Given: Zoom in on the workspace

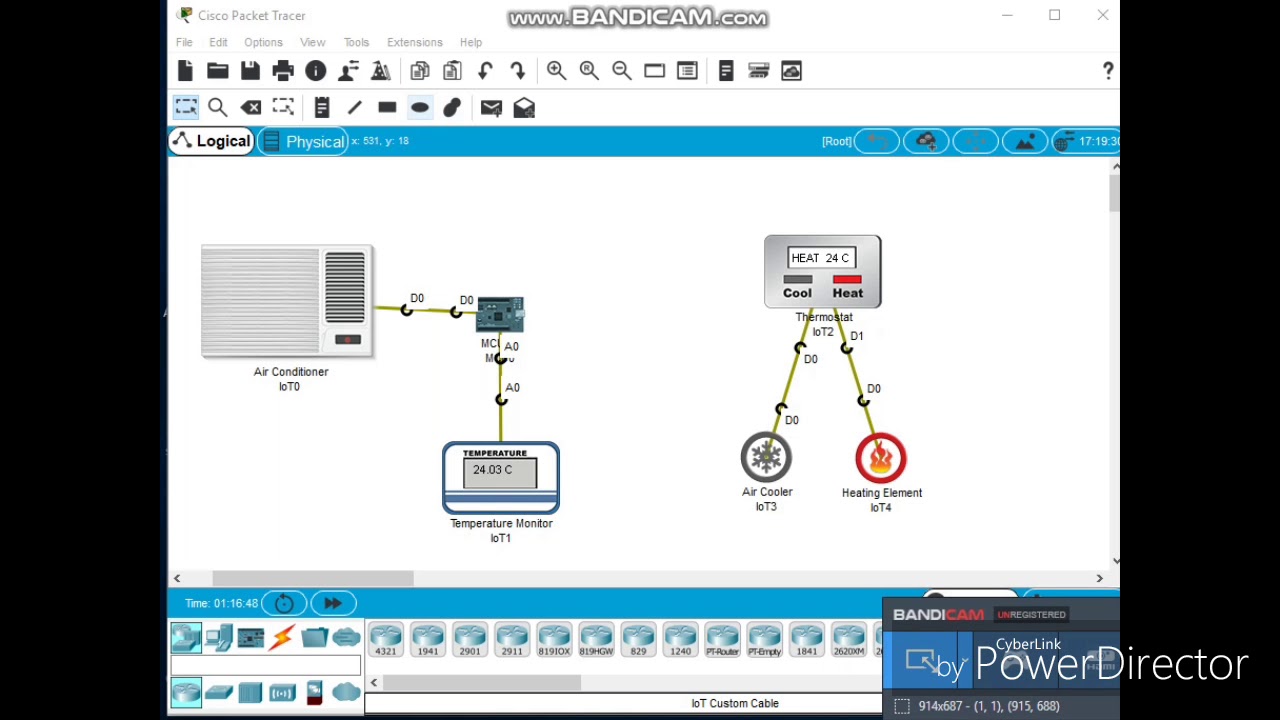Looking at the screenshot, I should [x=556, y=71].
